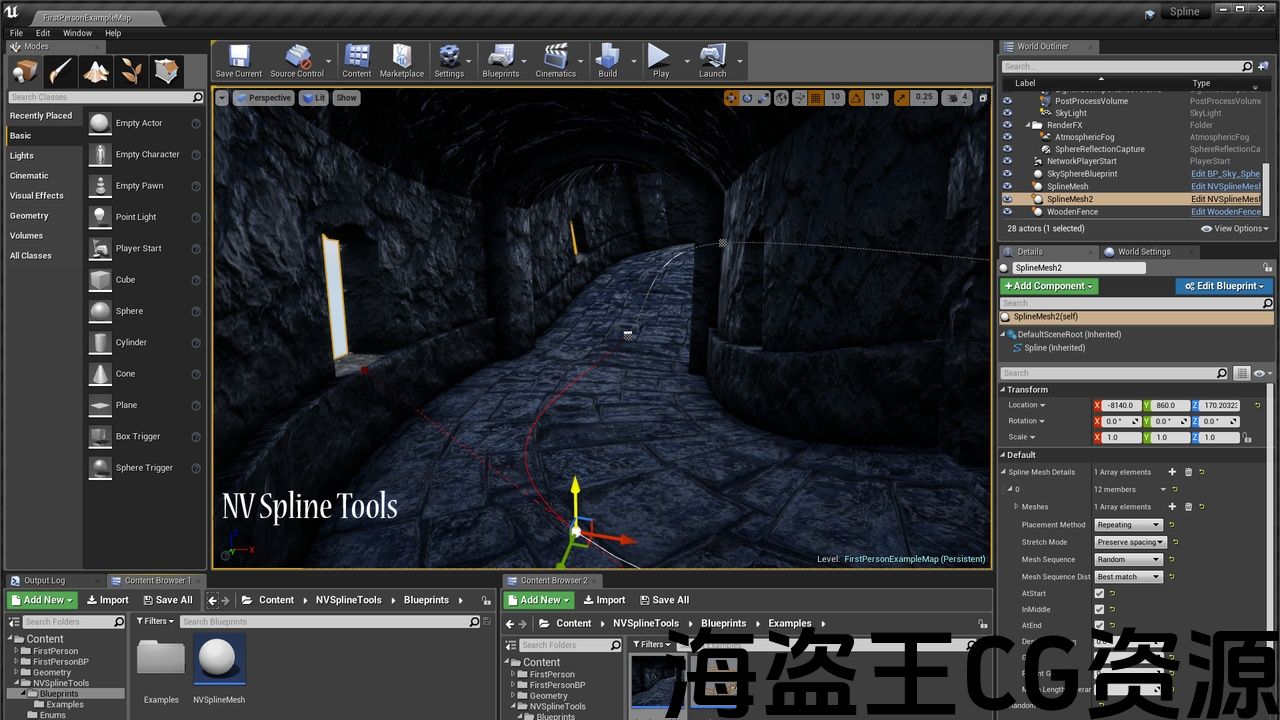Image resolution: width=1280 pixels, height=720 pixels.
Task: Open the Placement Method dropdown
Action: click(x=1128, y=525)
